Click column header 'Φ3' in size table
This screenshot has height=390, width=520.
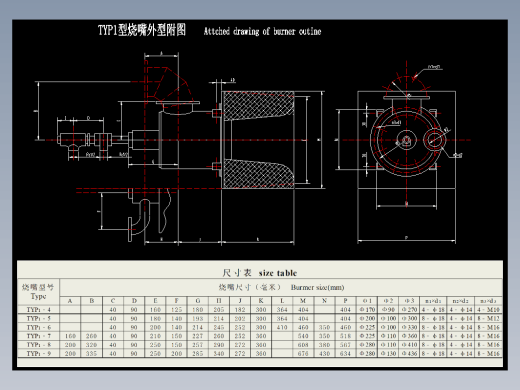409,301
